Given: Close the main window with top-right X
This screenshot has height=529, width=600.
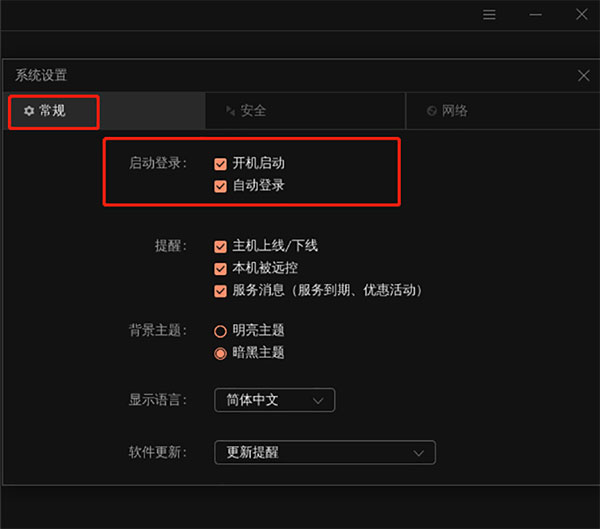Looking at the screenshot, I should [x=581, y=15].
